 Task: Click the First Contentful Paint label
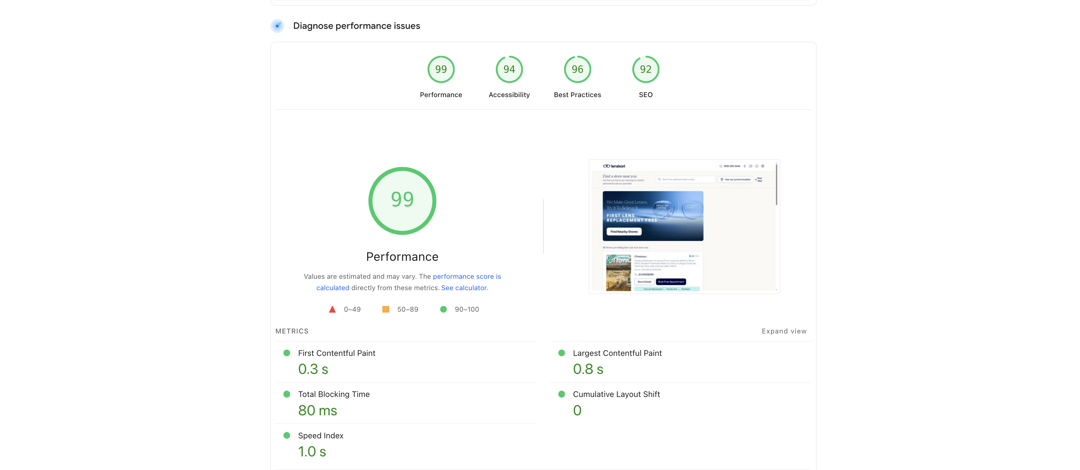pos(337,353)
